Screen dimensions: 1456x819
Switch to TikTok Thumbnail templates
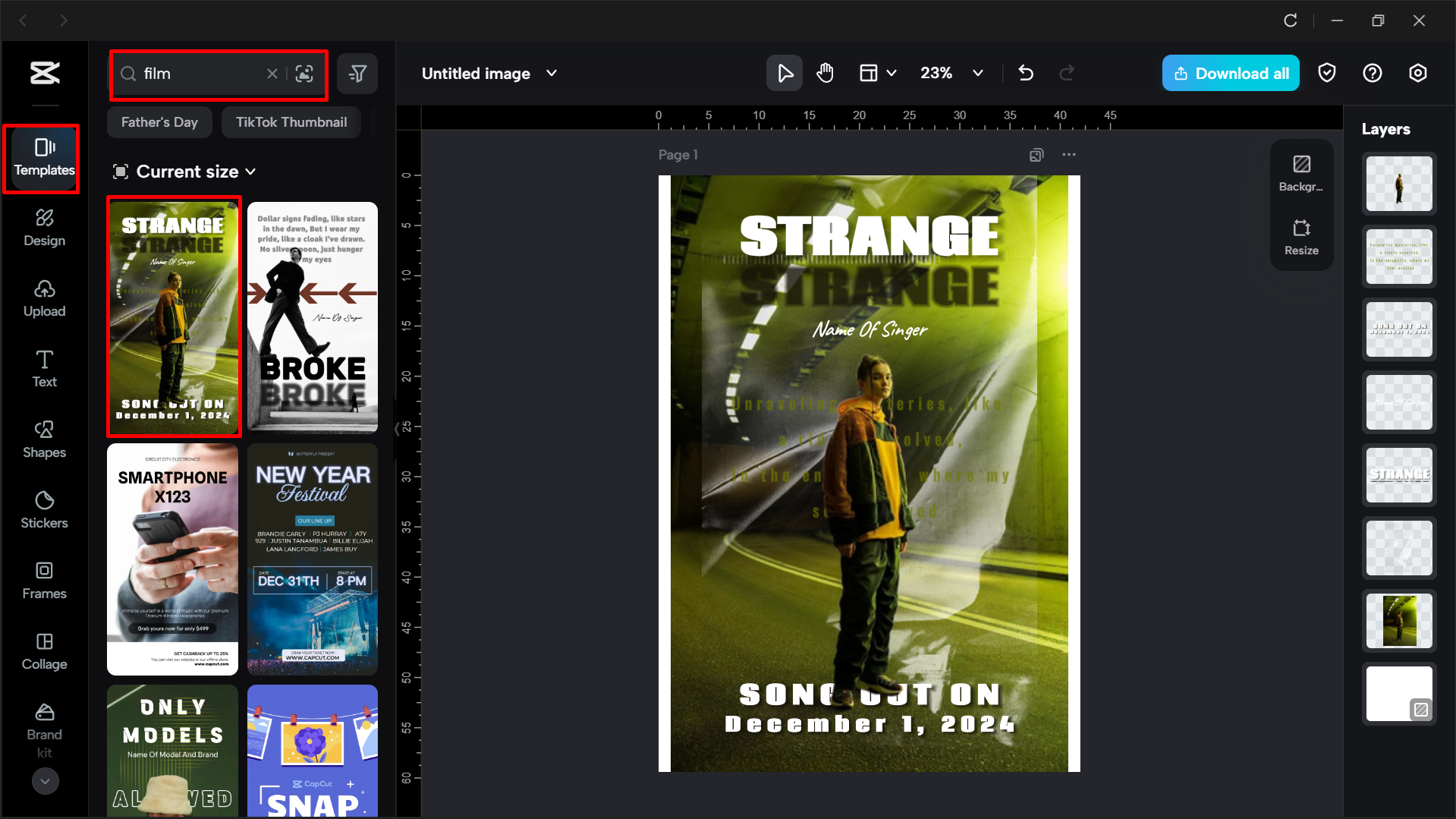[x=291, y=121]
